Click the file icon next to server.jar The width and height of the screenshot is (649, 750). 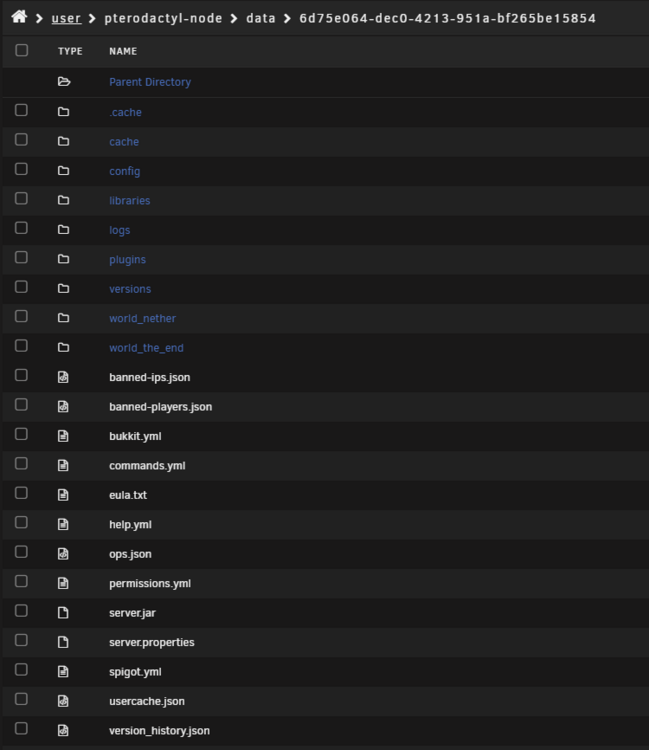tap(63, 613)
